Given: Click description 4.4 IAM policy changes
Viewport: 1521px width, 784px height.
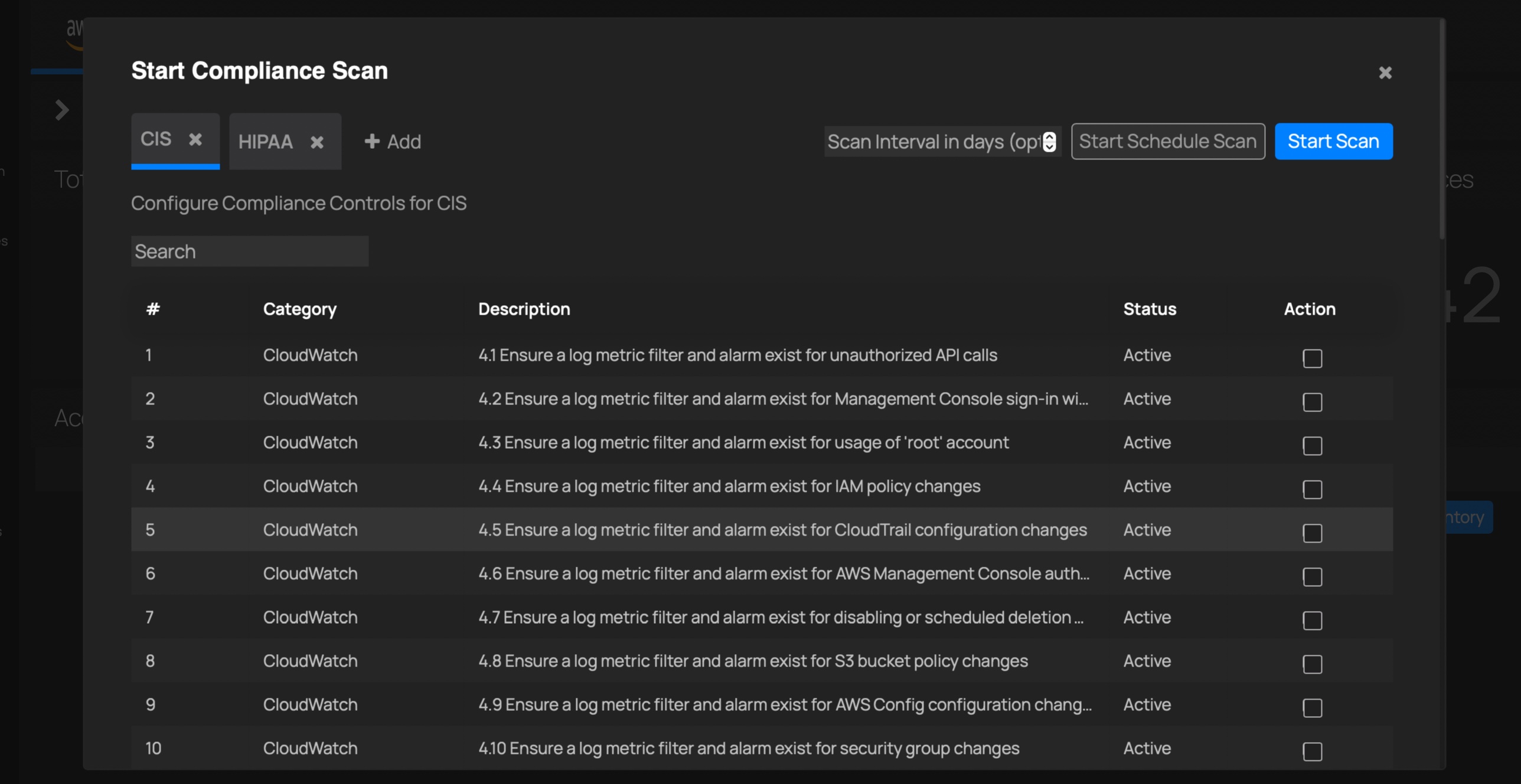Looking at the screenshot, I should coord(729,486).
